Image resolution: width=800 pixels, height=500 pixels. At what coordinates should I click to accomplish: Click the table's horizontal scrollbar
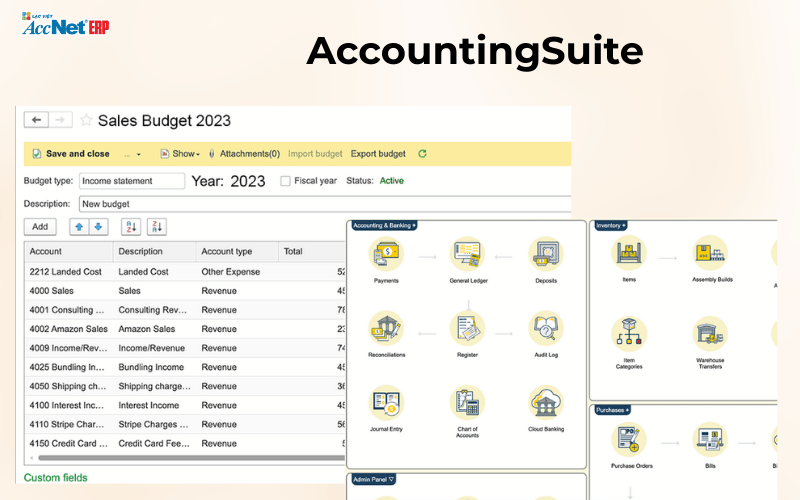(191, 458)
